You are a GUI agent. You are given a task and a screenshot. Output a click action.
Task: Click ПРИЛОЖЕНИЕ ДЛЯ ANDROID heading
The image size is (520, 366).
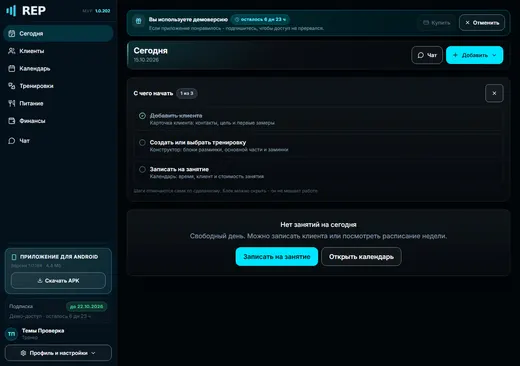coord(59,257)
